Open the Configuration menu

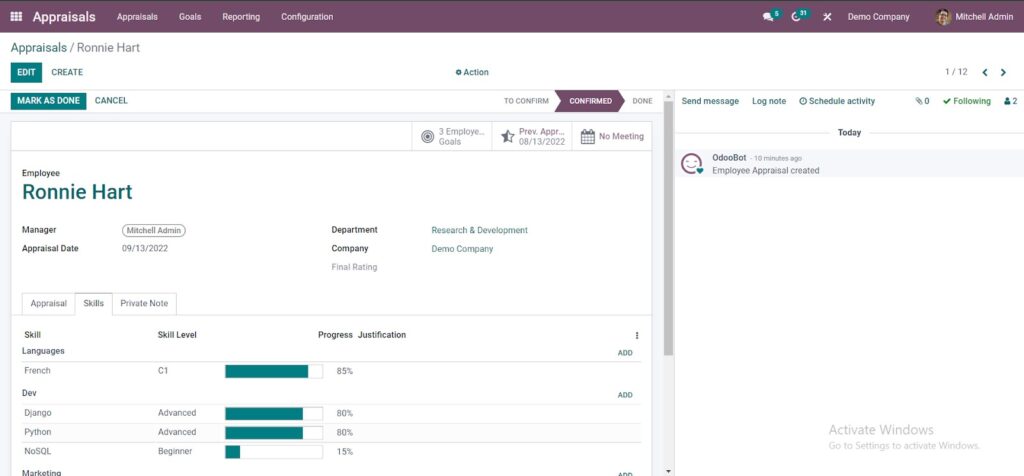tap(307, 17)
